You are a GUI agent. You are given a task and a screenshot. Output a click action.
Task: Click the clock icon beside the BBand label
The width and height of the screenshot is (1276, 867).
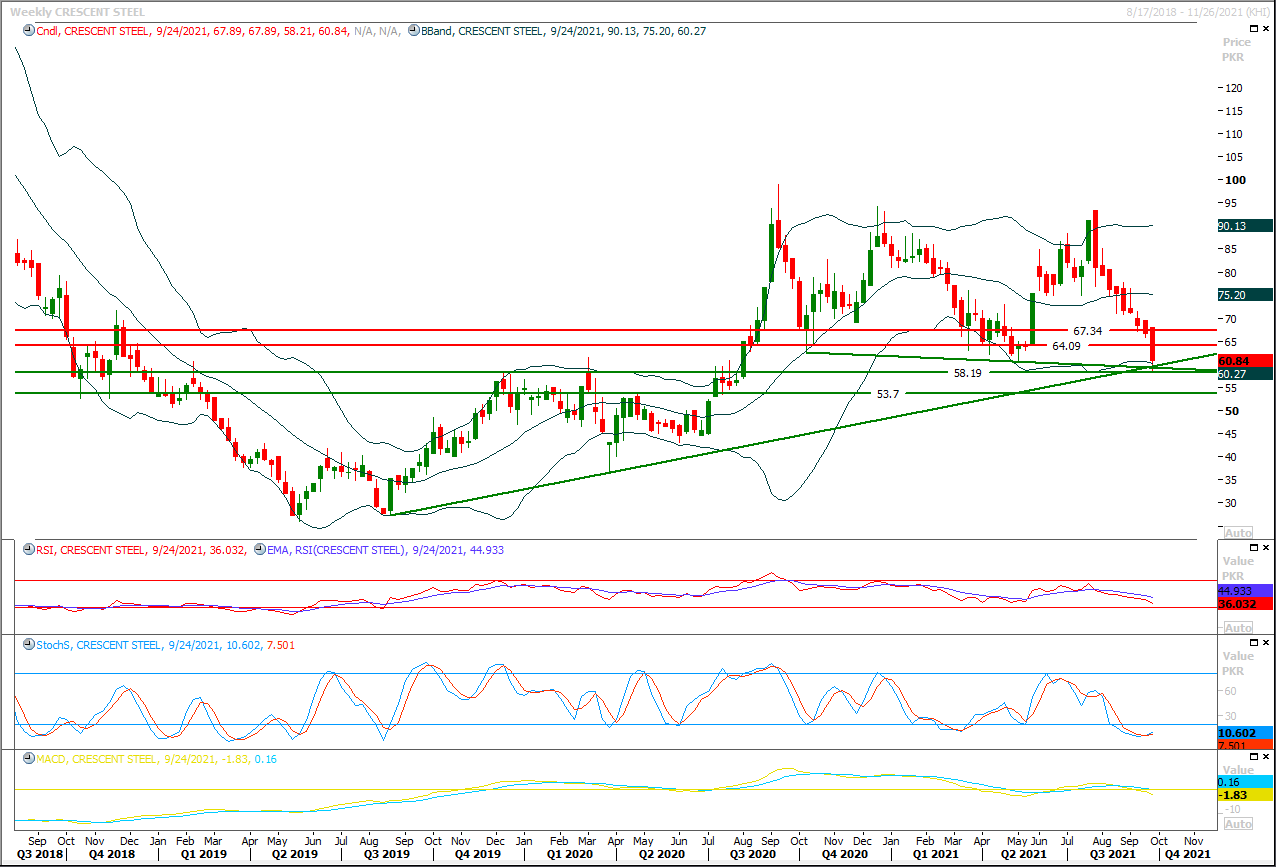pos(414,31)
